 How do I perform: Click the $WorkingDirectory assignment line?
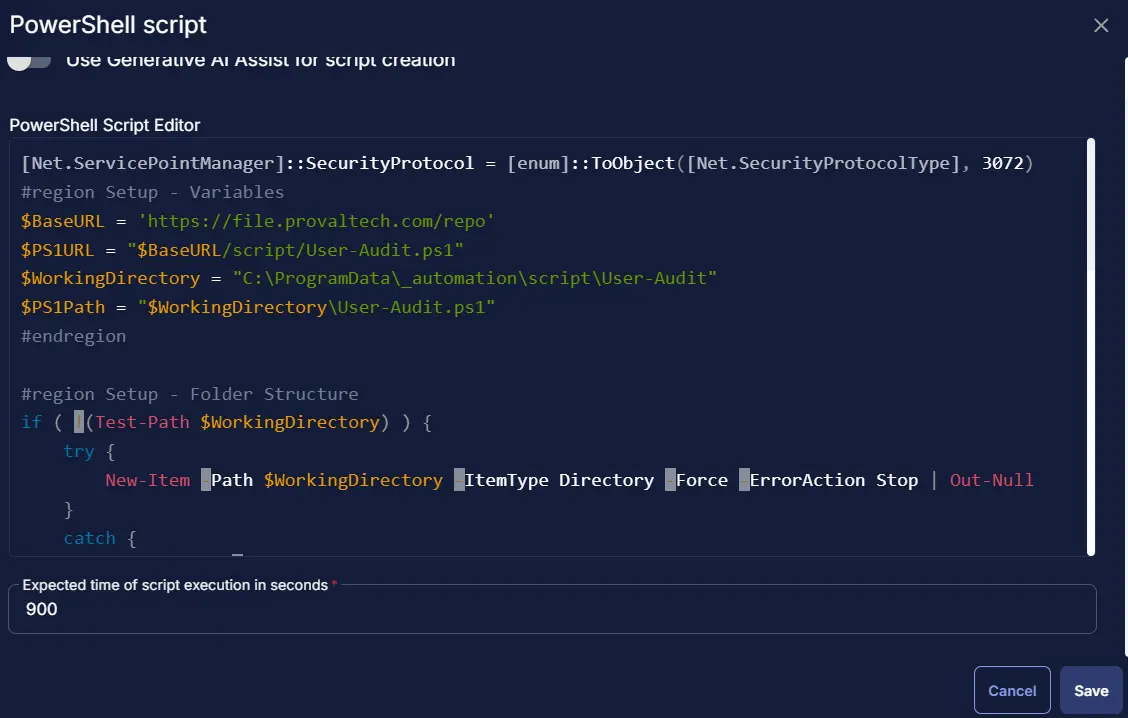[x=369, y=278]
